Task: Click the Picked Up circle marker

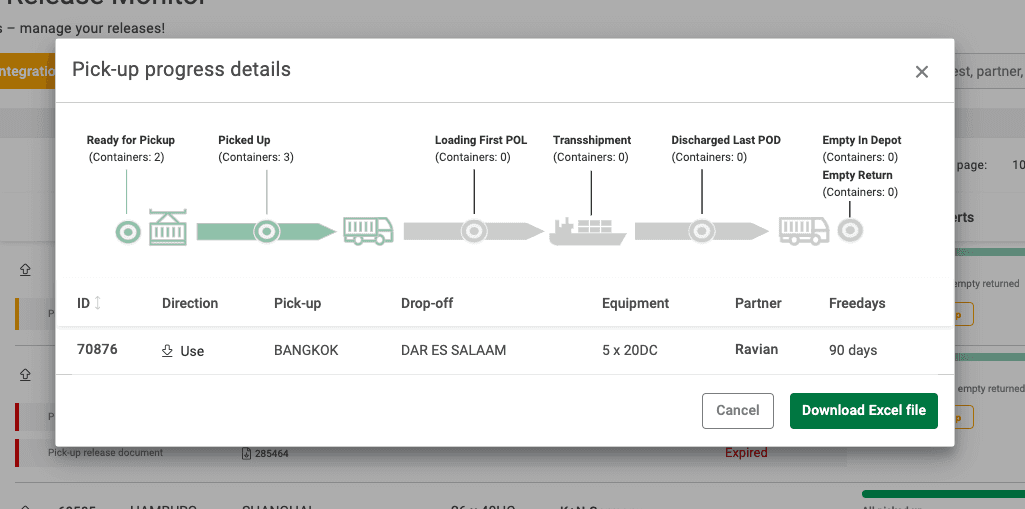Action: click(x=266, y=232)
